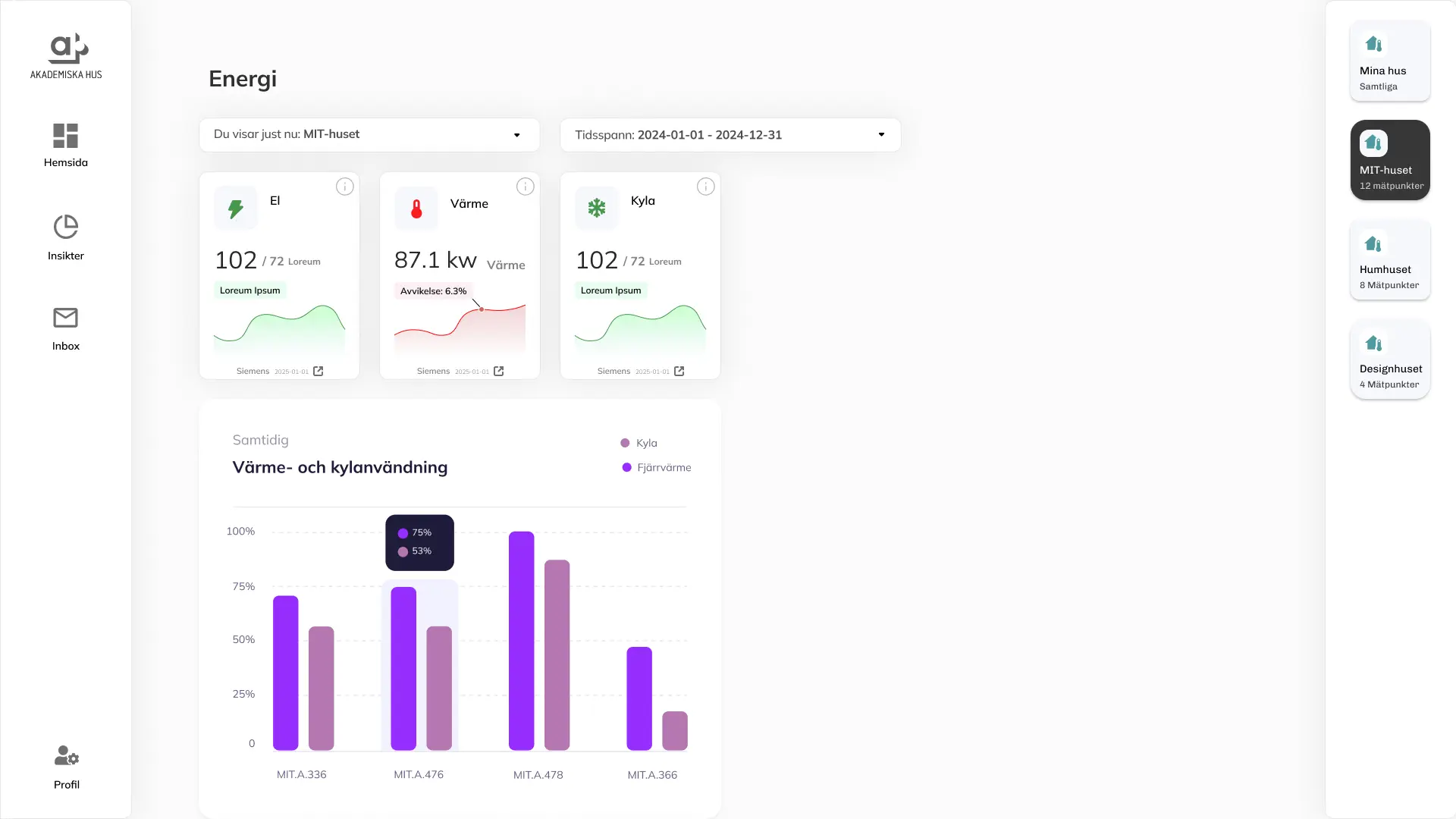The width and height of the screenshot is (1456, 819).
Task: Open external link on Kyla card
Action: [x=679, y=372]
